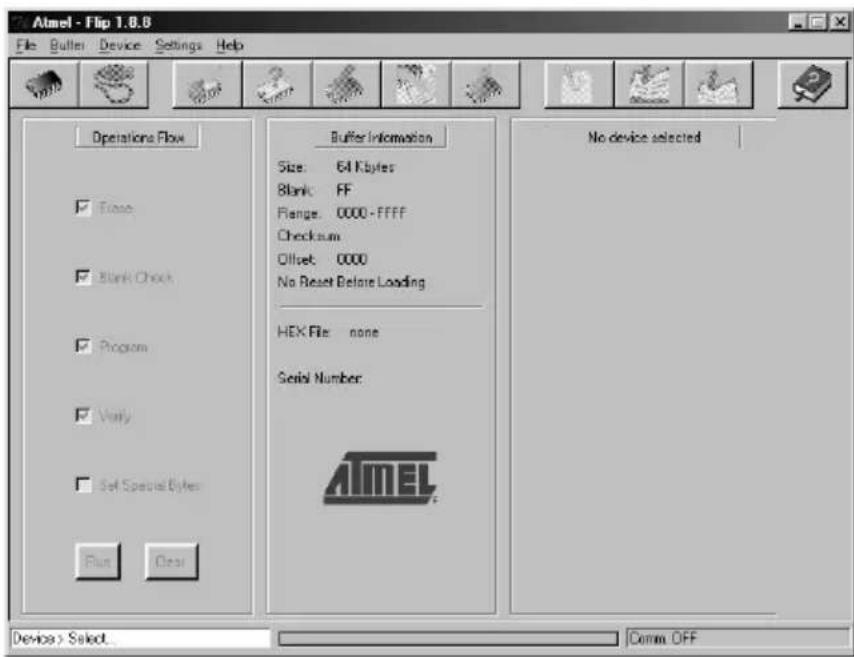The image size is (854, 657).
Task: Click the progress bar in the status bar
Action: click(448, 638)
